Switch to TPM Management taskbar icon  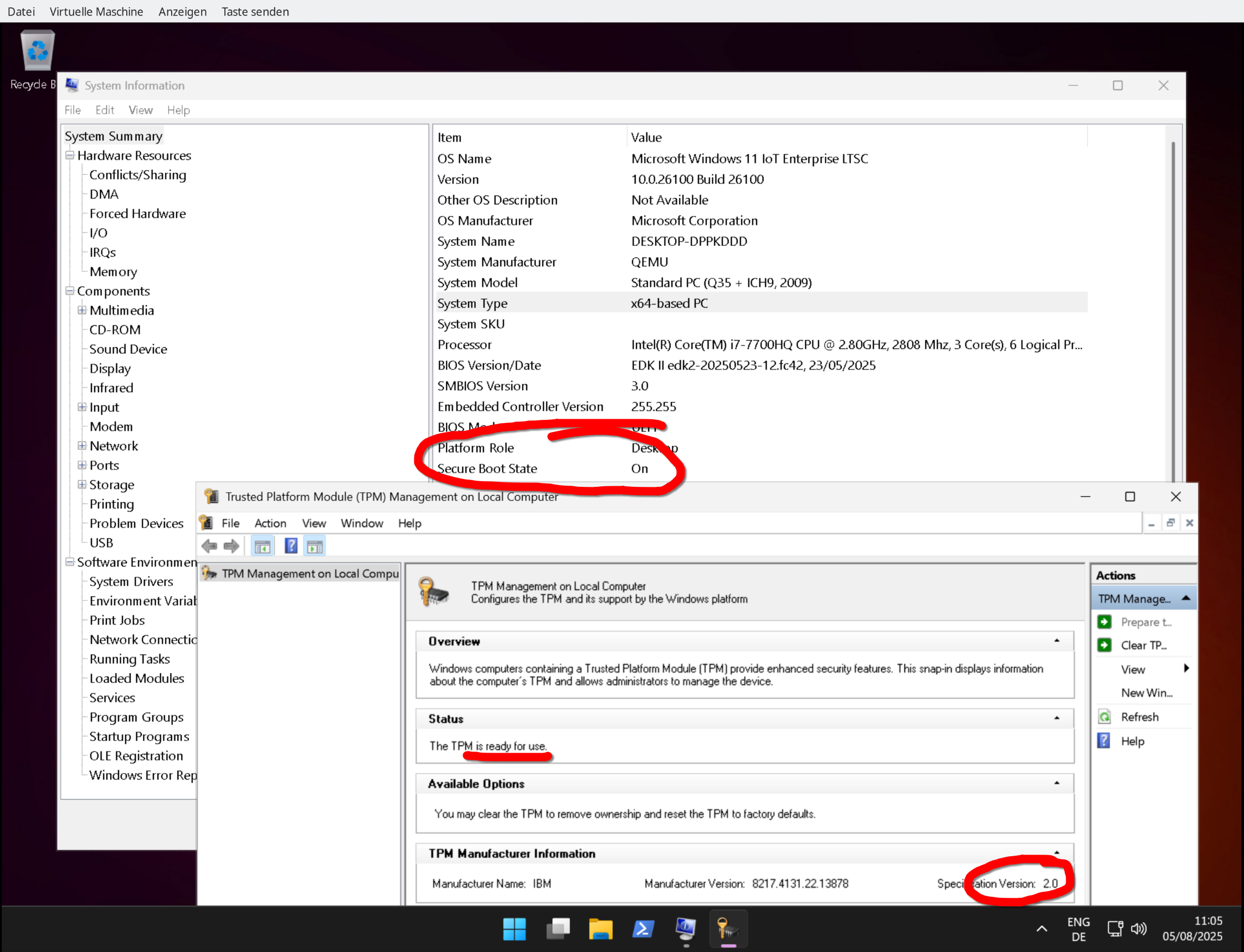click(728, 929)
